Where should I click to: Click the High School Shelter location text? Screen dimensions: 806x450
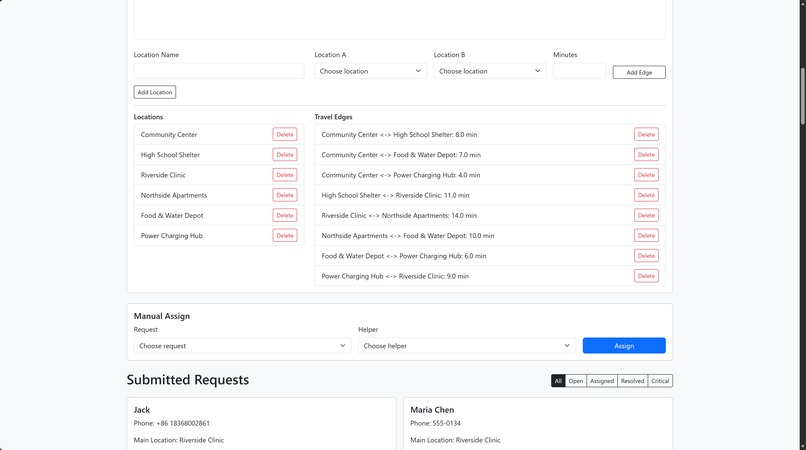tap(170, 155)
